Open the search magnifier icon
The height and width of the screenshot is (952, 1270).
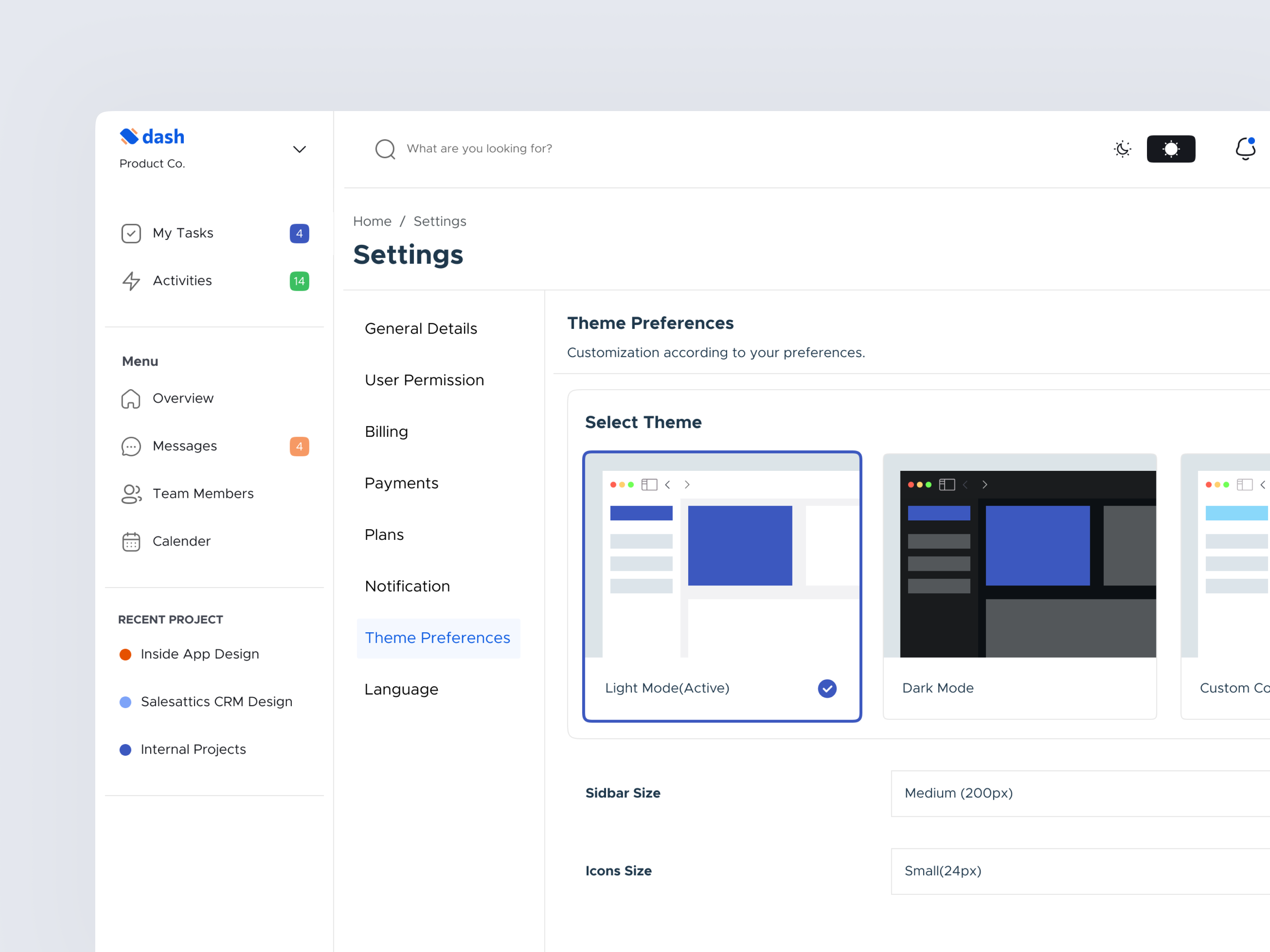pyautogui.click(x=385, y=149)
